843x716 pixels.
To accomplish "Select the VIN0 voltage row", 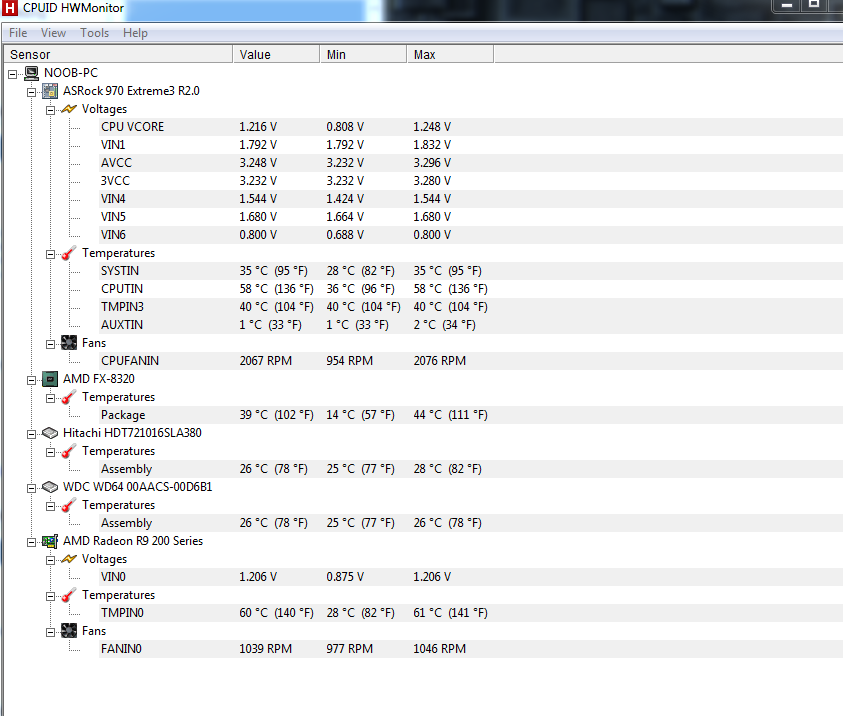I will coord(471,577).
